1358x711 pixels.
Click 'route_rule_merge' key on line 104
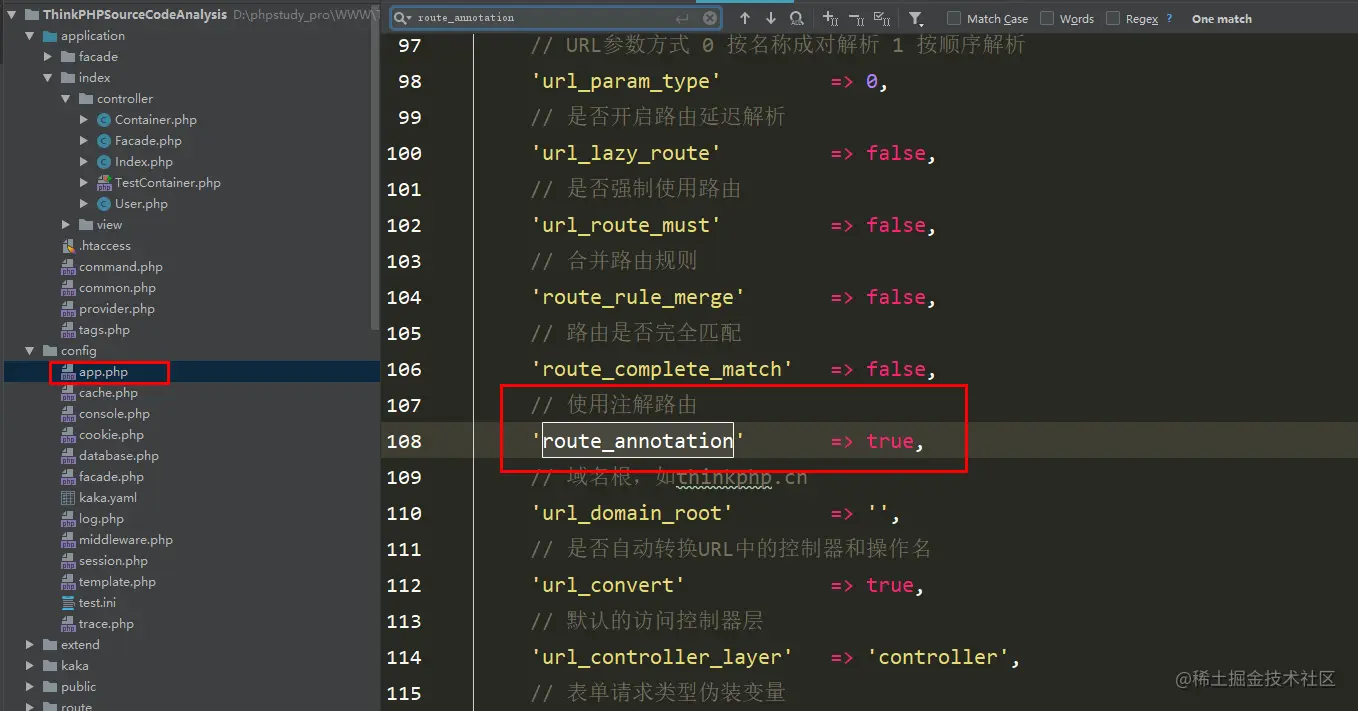(638, 297)
